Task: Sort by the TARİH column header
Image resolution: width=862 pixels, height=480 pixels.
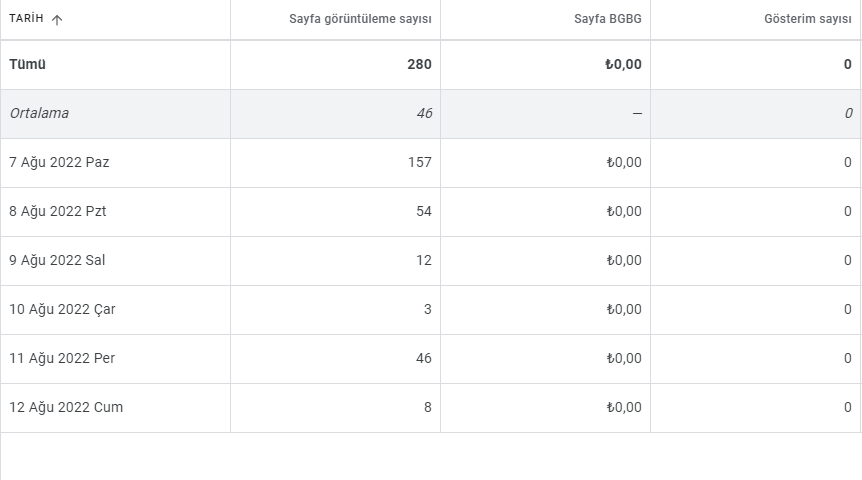Action: pyautogui.click(x=26, y=18)
